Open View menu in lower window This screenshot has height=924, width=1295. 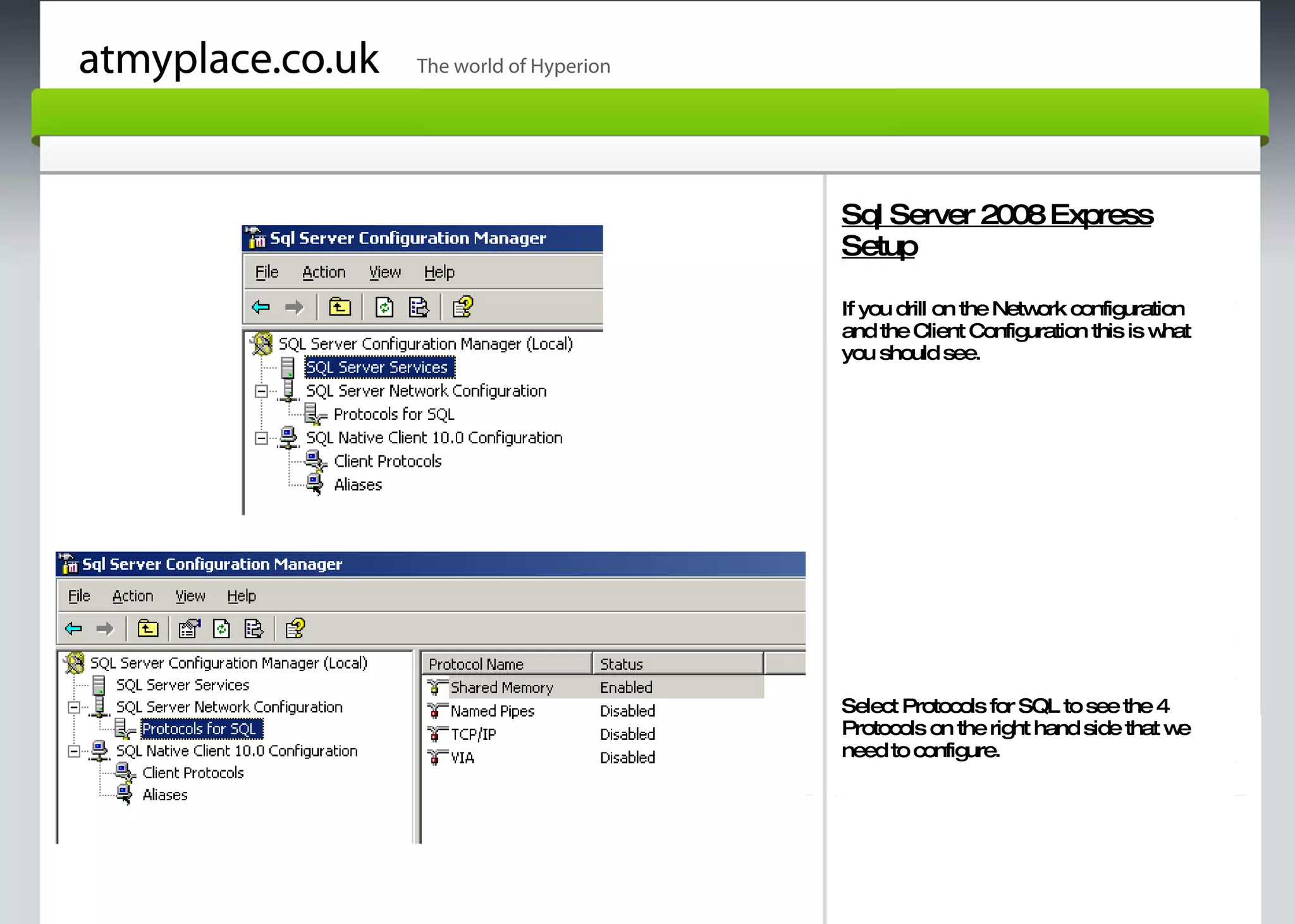190,596
